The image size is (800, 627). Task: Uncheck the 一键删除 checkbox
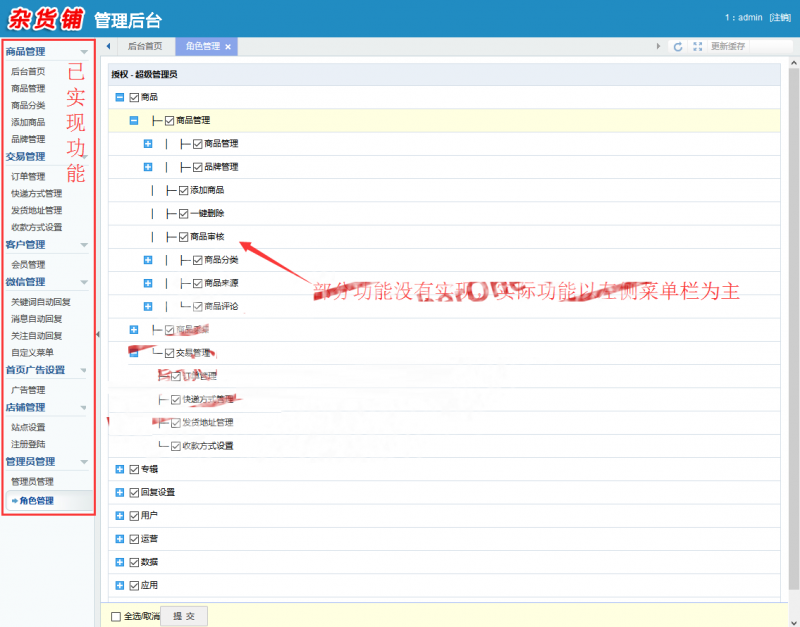click(184, 214)
